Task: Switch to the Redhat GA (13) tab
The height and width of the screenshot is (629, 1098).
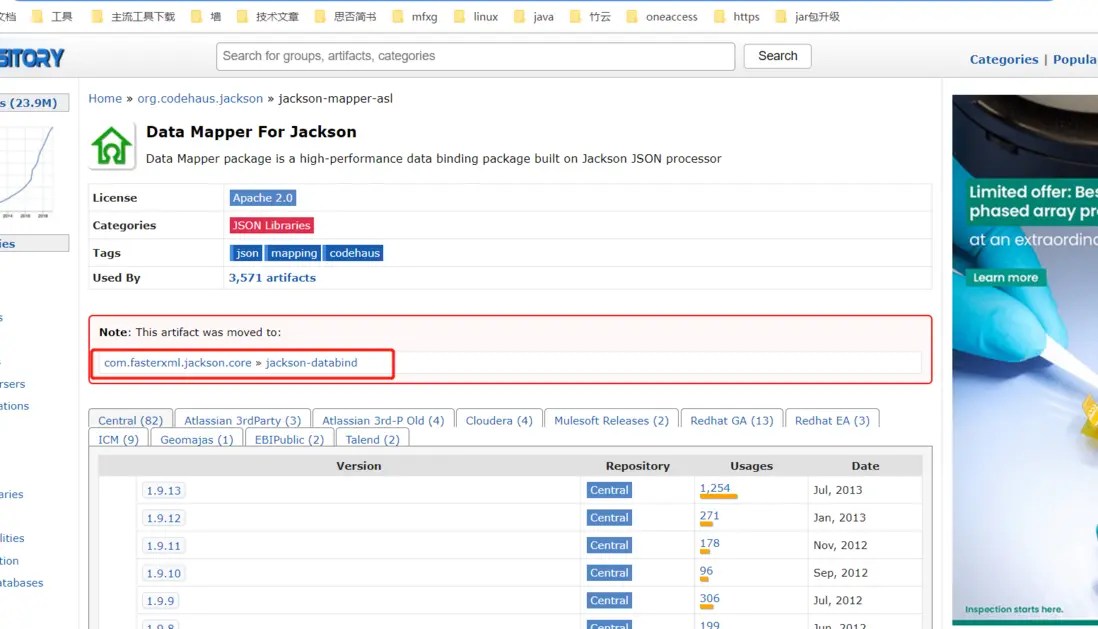Action: [x=732, y=420]
